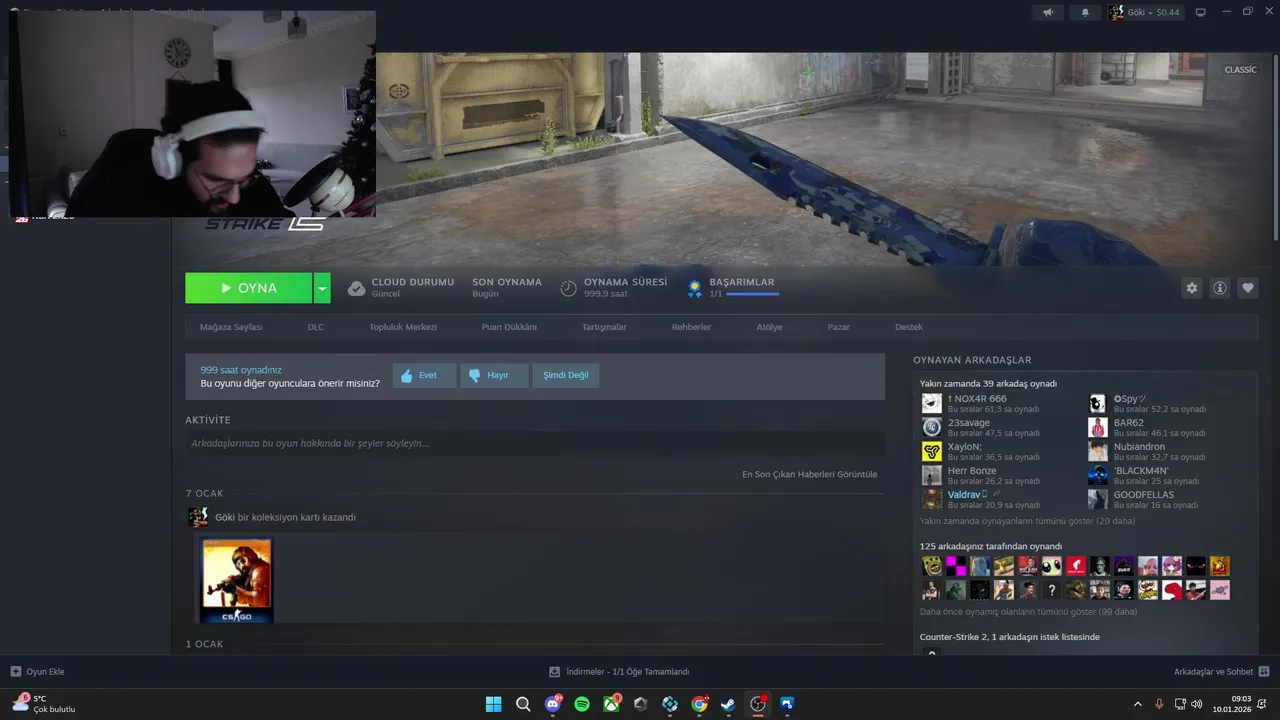1280x720 pixels.
Task: Open Steam from the taskbar
Action: [729, 704]
